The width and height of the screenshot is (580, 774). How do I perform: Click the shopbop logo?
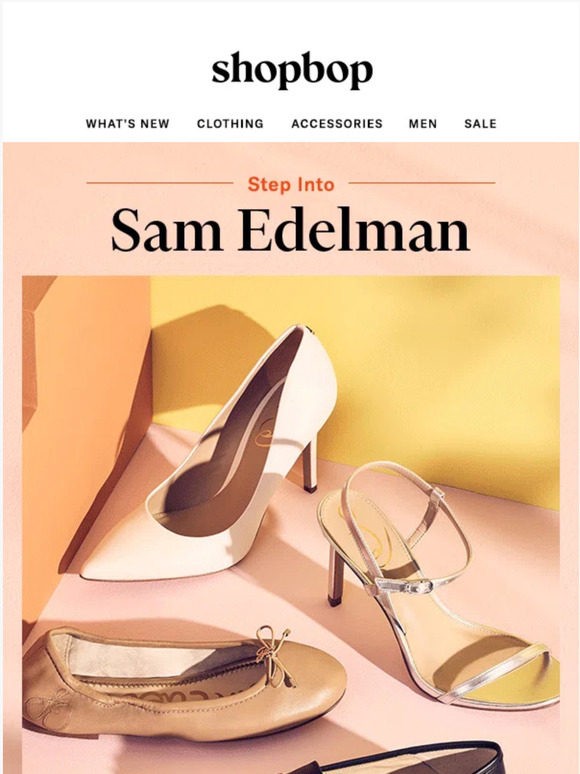point(292,70)
